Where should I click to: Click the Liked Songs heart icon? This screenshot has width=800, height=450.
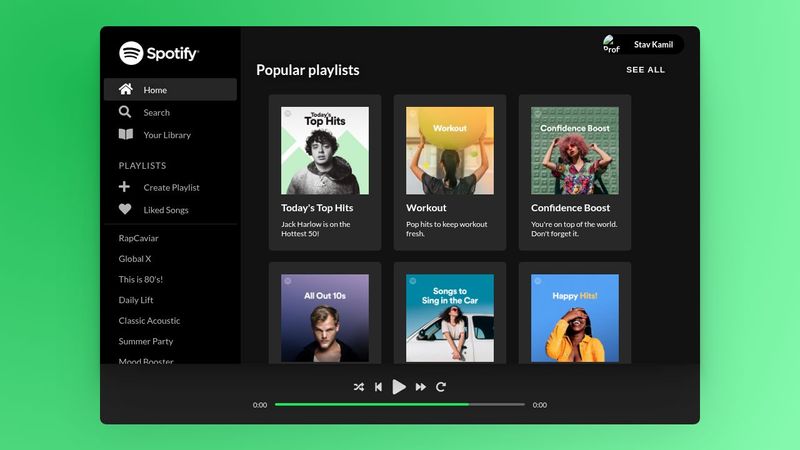pos(125,209)
